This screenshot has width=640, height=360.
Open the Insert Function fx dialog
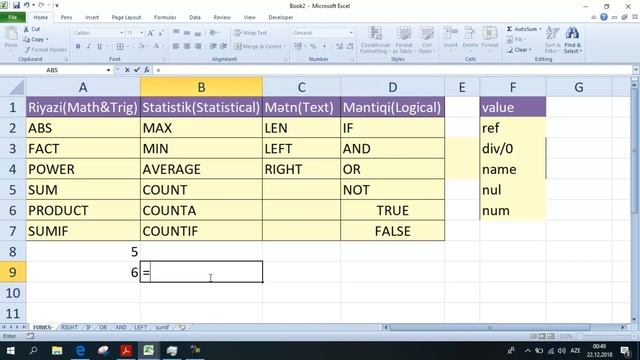pyautogui.click(x=147, y=70)
